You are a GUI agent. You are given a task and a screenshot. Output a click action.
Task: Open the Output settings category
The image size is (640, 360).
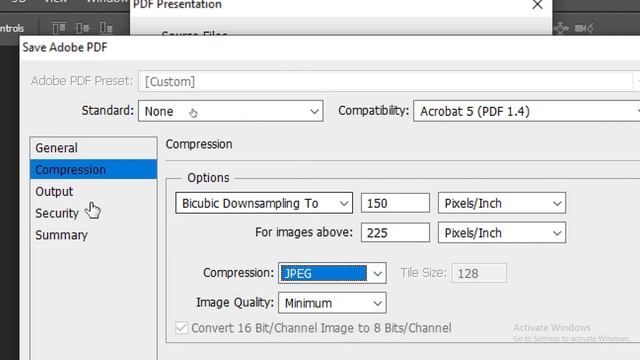(x=93, y=191)
